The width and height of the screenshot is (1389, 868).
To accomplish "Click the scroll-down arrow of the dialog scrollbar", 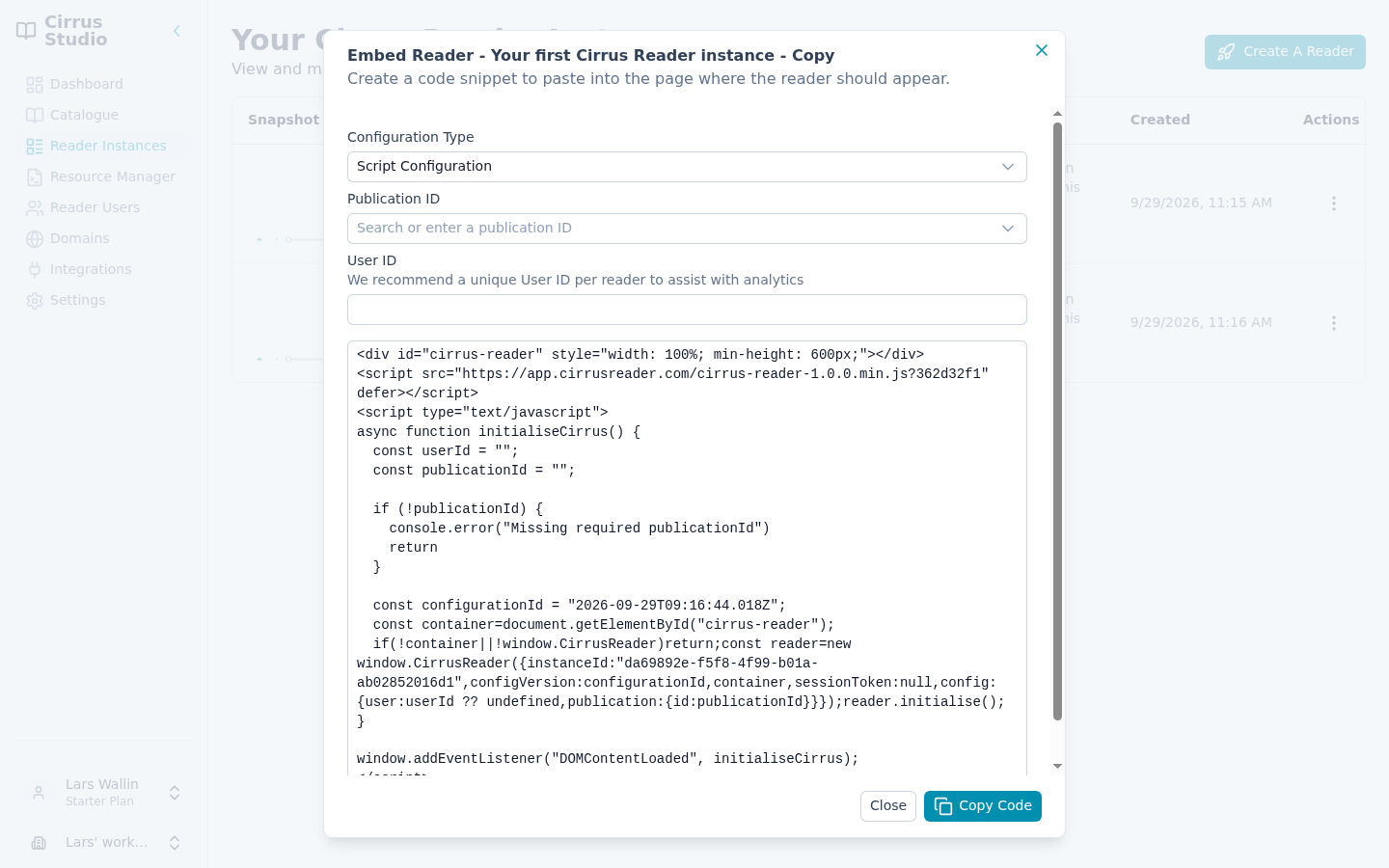I will tap(1057, 766).
